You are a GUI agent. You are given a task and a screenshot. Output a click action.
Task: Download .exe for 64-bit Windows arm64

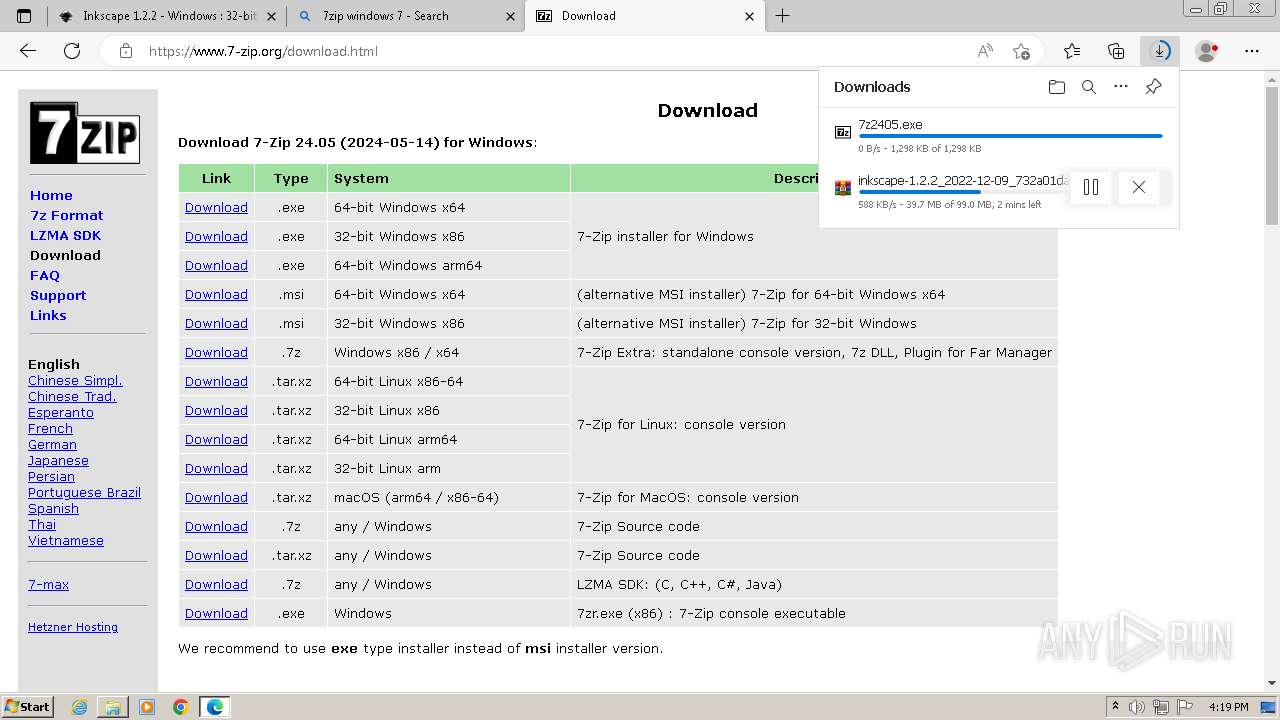coord(216,265)
